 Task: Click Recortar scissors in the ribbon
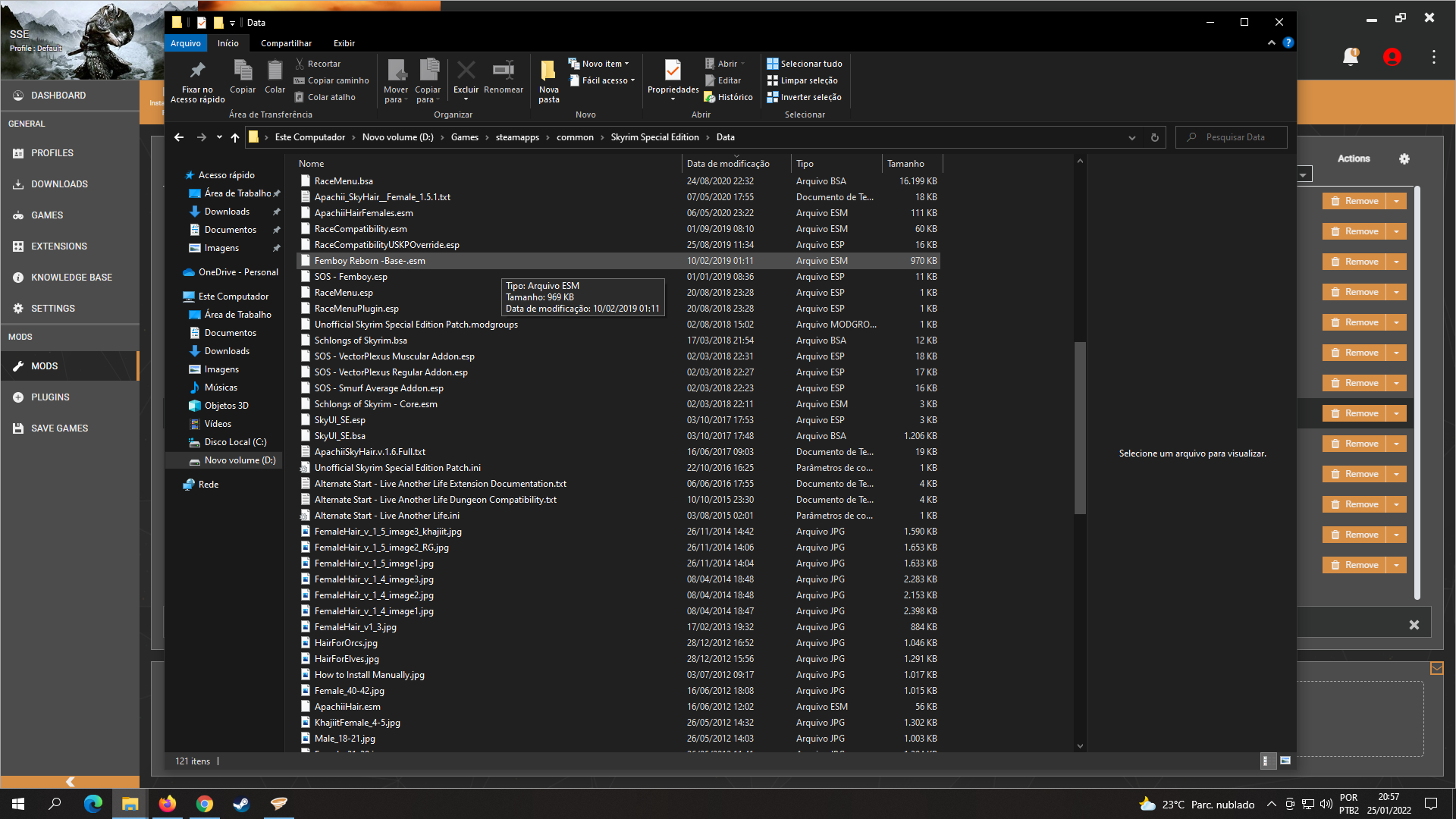318,64
